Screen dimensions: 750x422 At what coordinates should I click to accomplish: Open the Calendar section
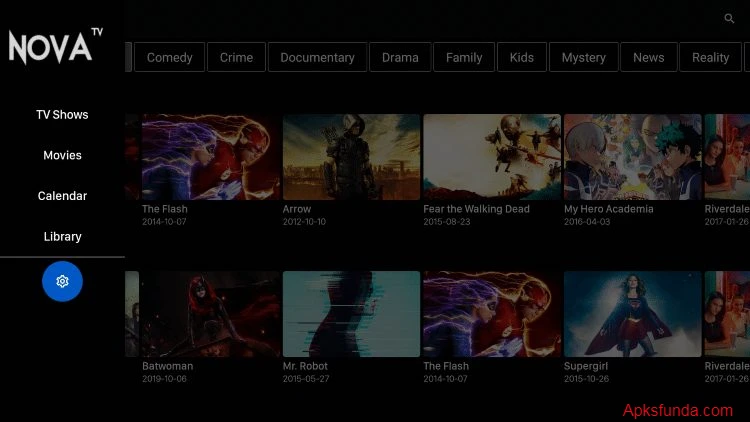pyautogui.click(x=62, y=196)
